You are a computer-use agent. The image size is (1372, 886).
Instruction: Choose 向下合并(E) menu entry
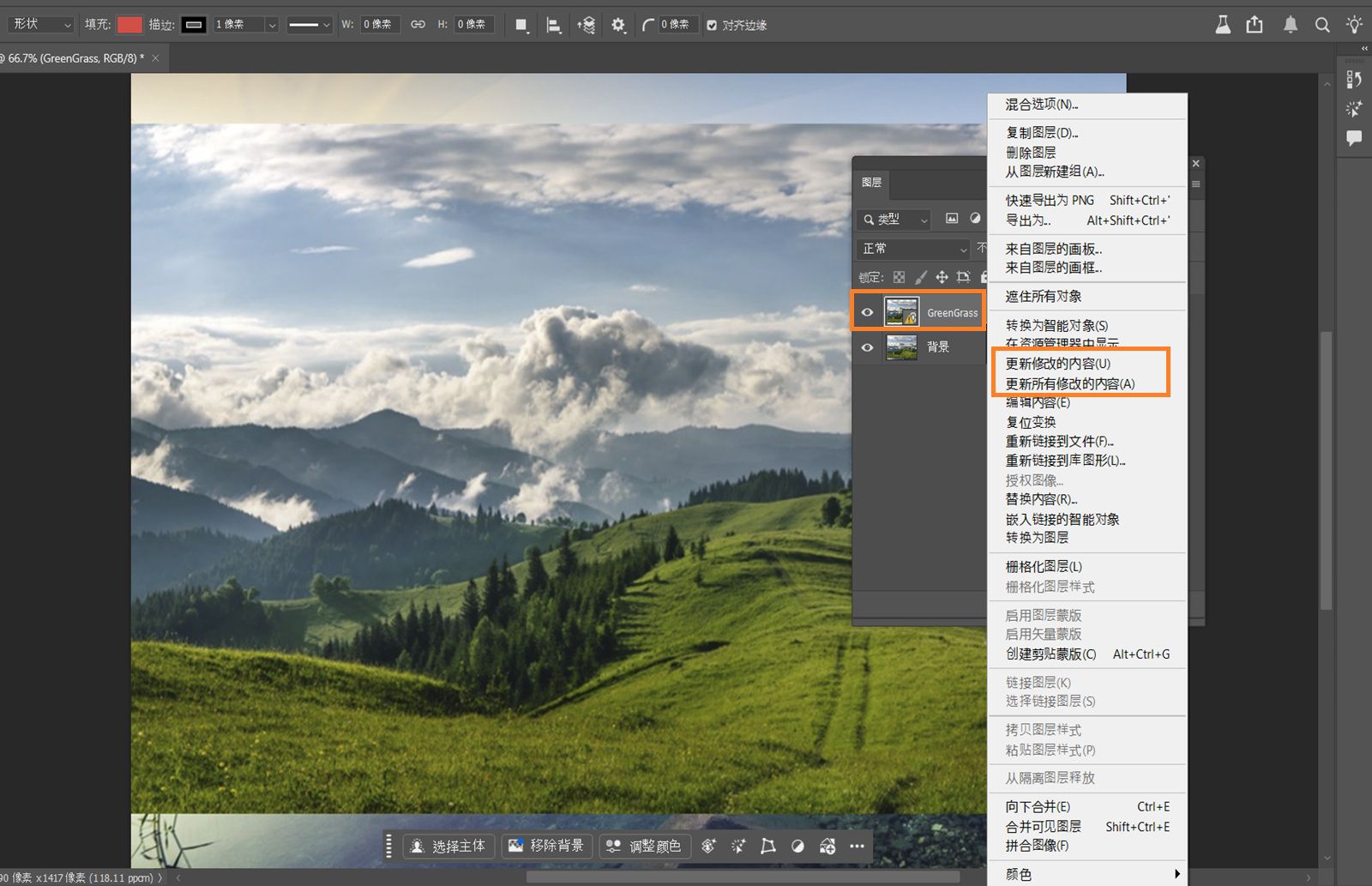(1087, 807)
